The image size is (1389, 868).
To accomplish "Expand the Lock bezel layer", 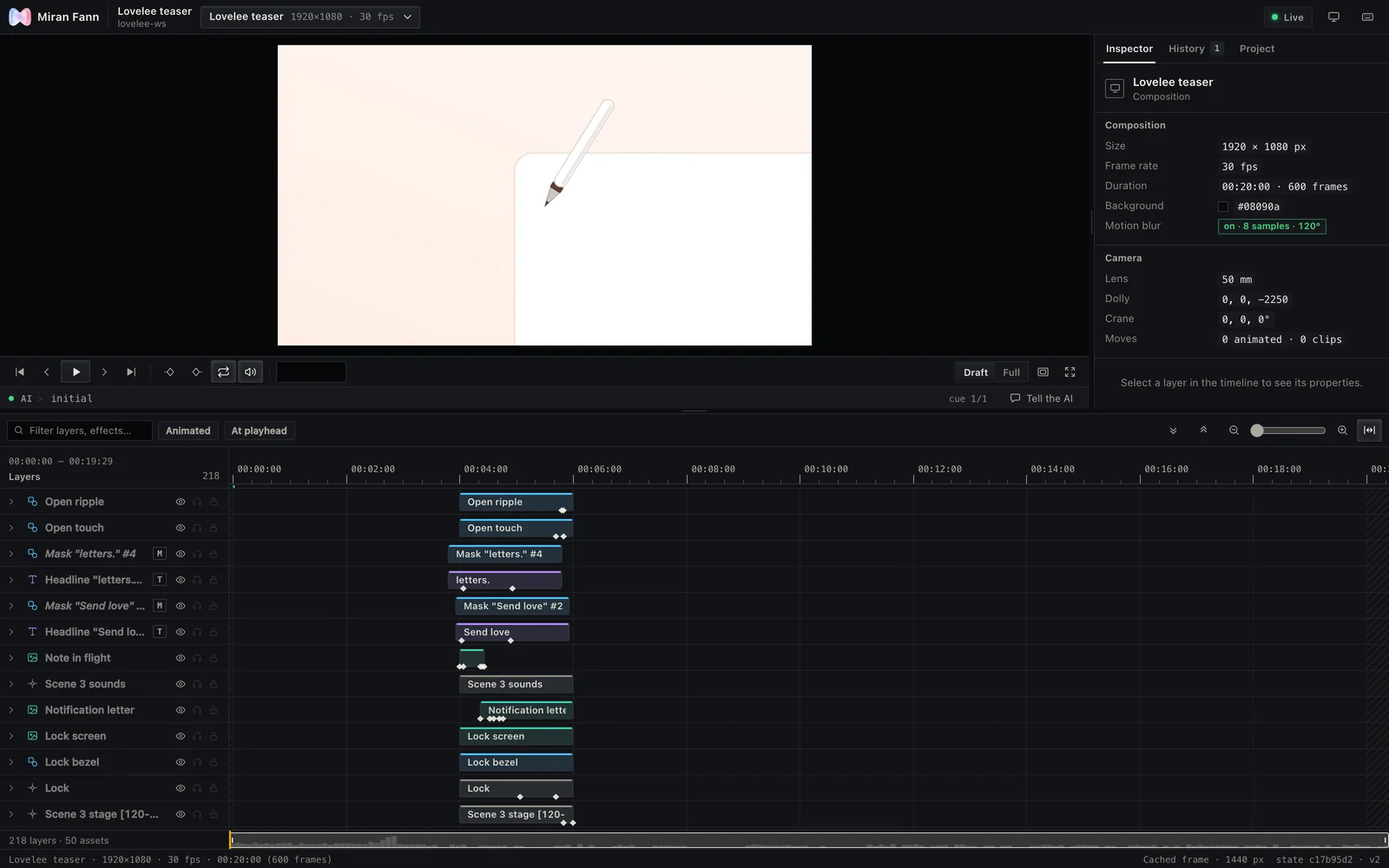I will [x=11, y=762].
